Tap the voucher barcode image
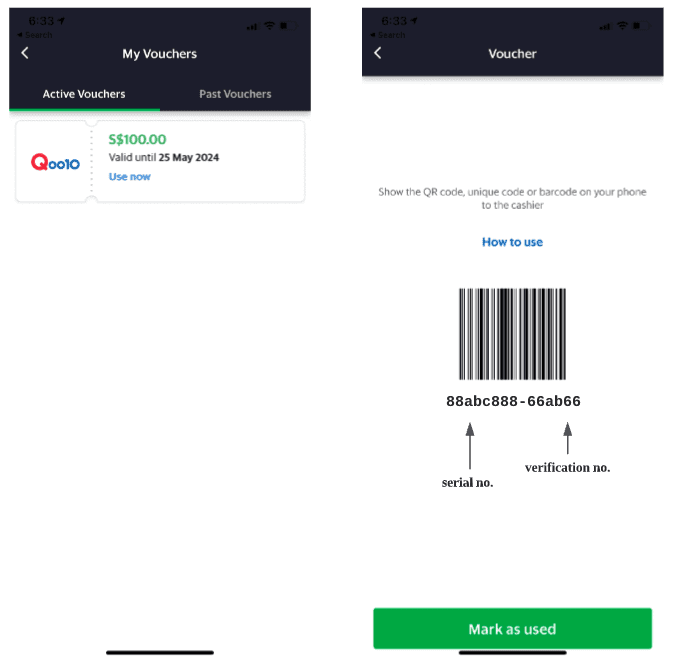The image size is (676, 665). [x=512, y=334]
